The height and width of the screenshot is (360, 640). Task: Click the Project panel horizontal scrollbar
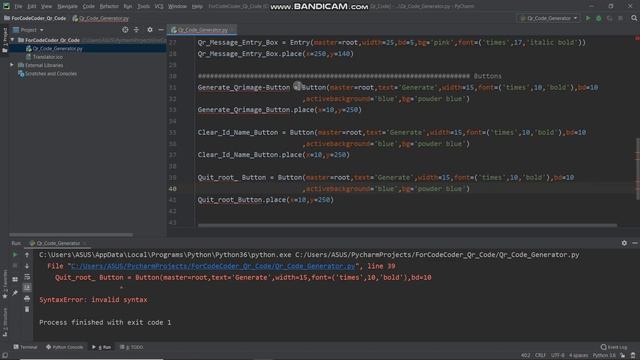pyautogui.click(x=71, y=235)
